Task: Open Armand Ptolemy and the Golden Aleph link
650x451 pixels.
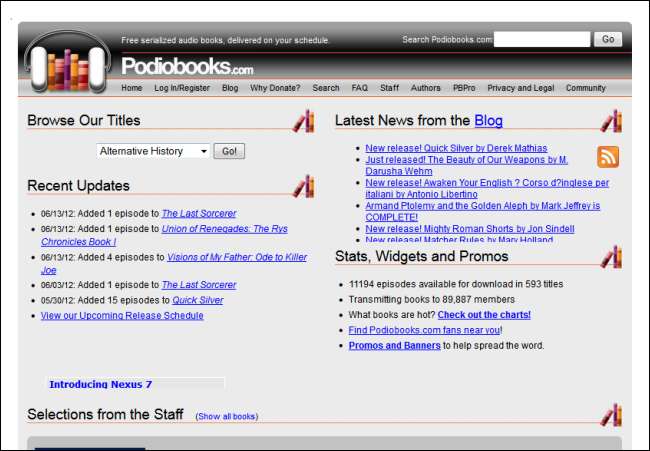Action: pos(483,211)
